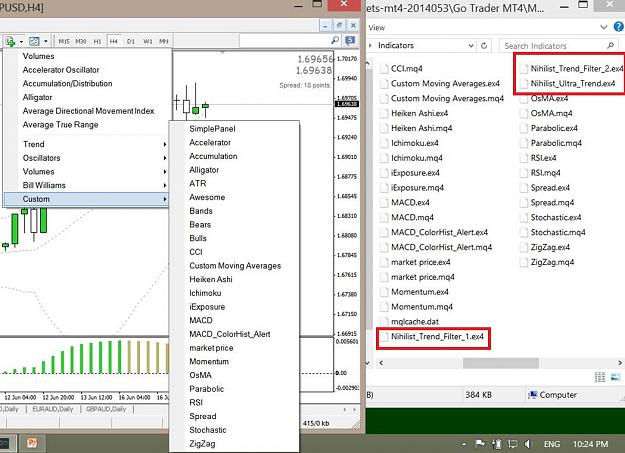
Task: Click Explorer horizontal scrollbar right arrow
Action: [x=620, y=363]
